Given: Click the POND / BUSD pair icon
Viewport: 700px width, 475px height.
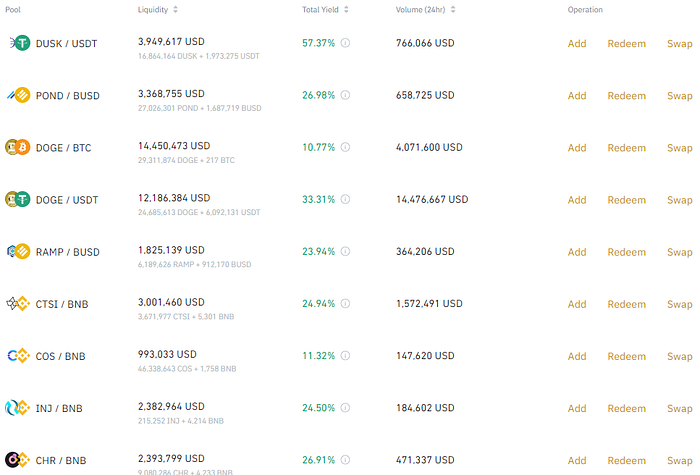Looking at the screenshot, I should [18, 95].
